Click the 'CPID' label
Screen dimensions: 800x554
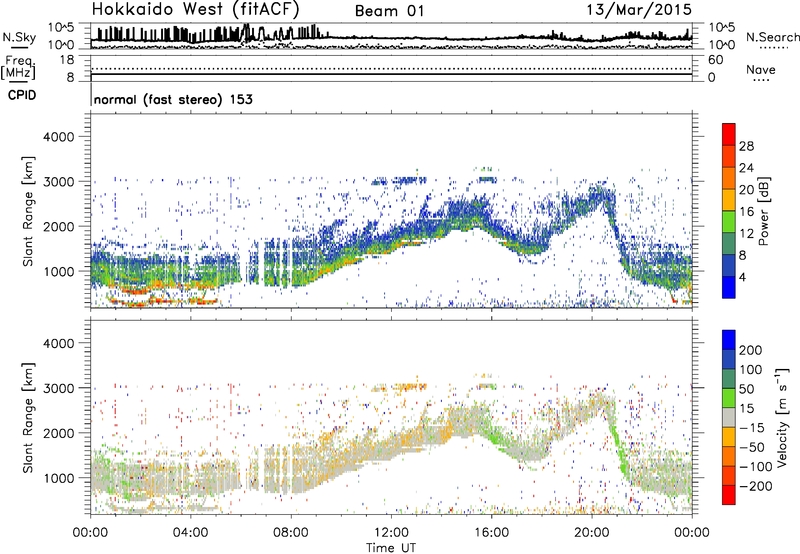[x=22, y=95]
